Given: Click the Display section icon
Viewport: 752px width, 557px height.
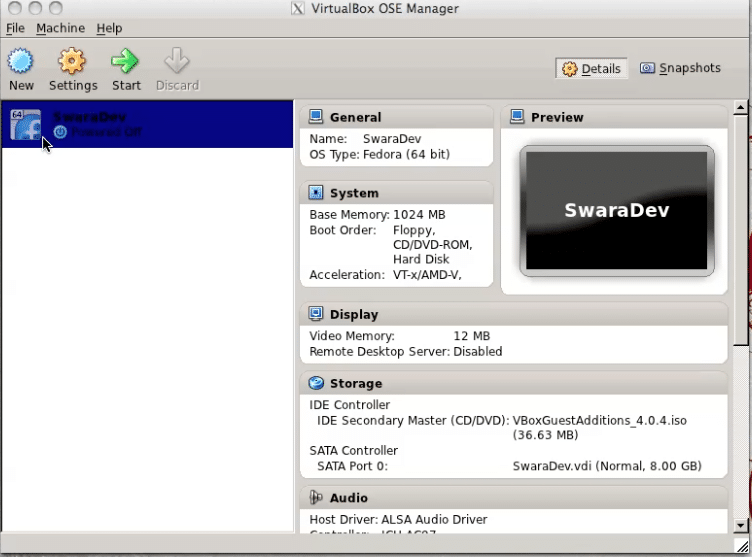Looking at the screenshot, I should tap(316, 314).
